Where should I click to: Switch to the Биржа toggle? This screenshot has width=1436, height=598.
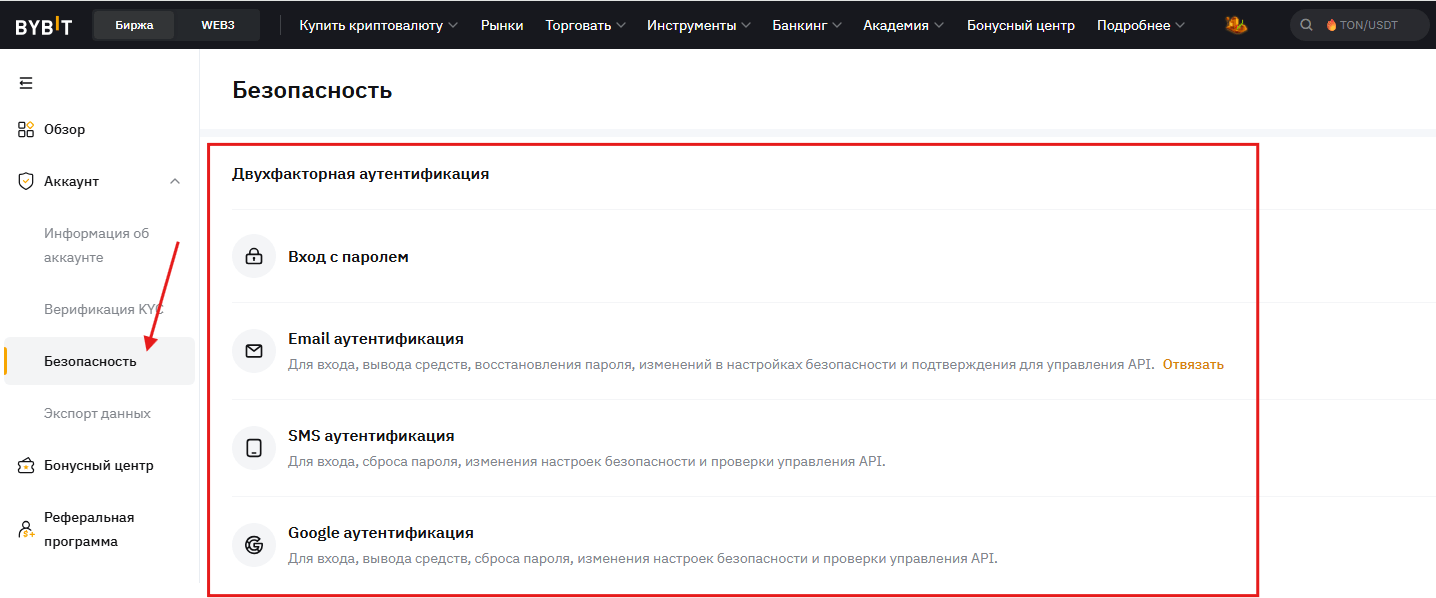point(134,25)
